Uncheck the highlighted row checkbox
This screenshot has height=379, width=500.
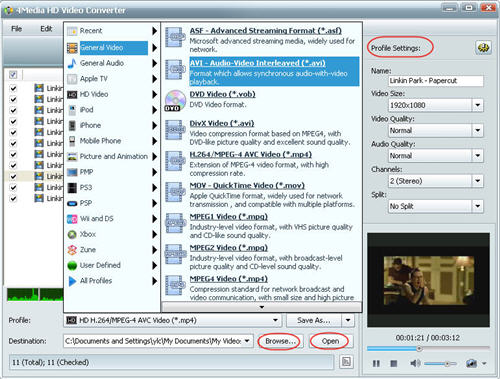(x=13, y=176)
